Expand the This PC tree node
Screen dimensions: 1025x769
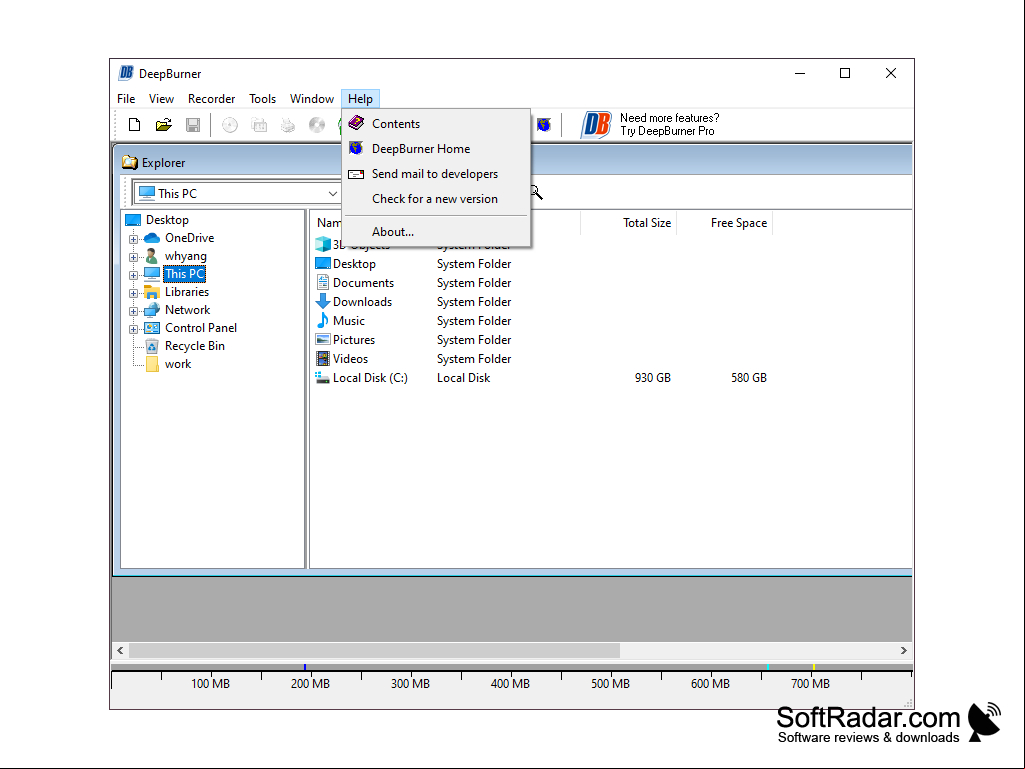pyautogui.click(x=133, y=275)
